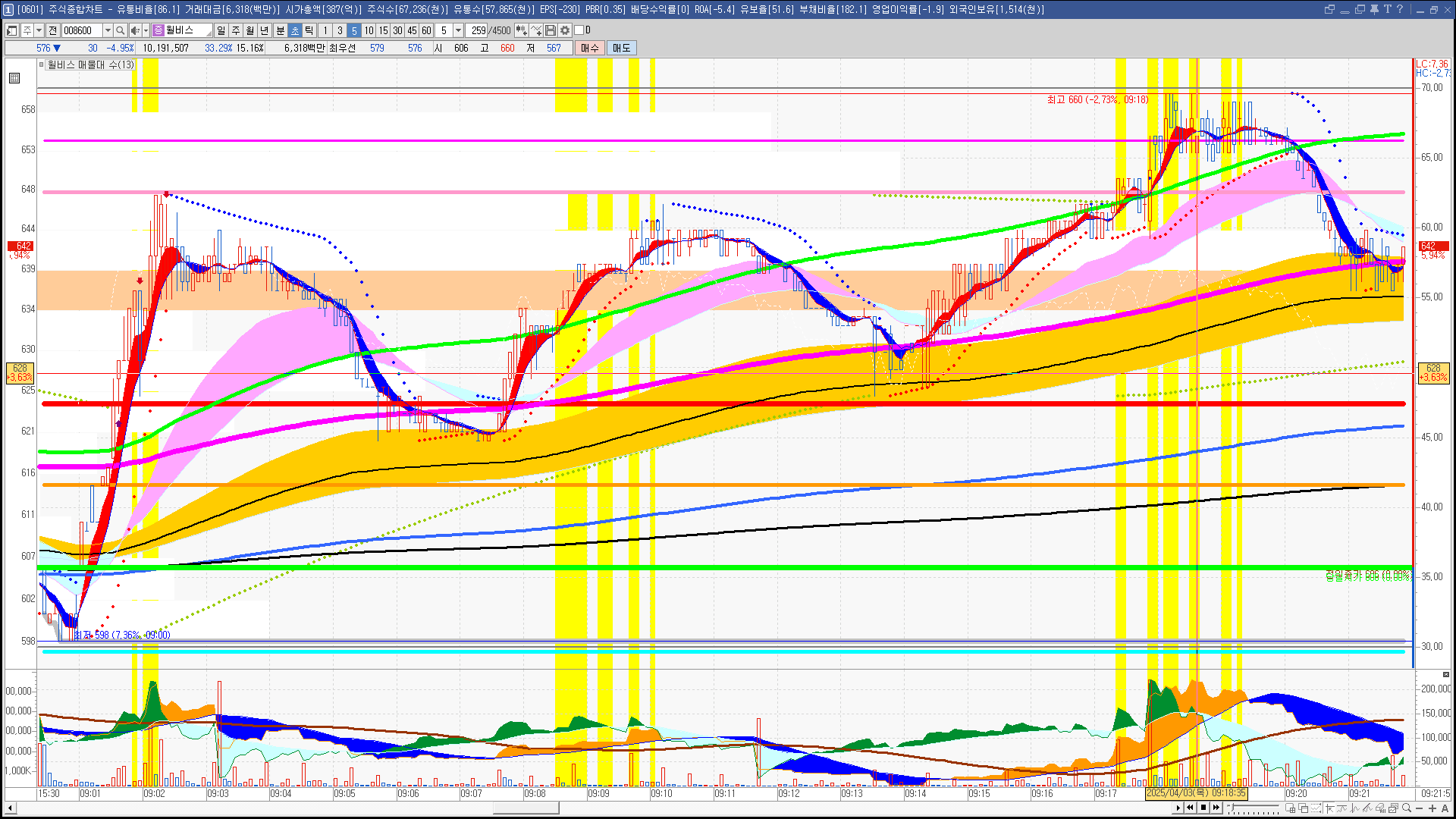The height and width of the screenshot is (819, 1456).
Task: Click the fast-forward replay button
Action: coord(1216,808)
